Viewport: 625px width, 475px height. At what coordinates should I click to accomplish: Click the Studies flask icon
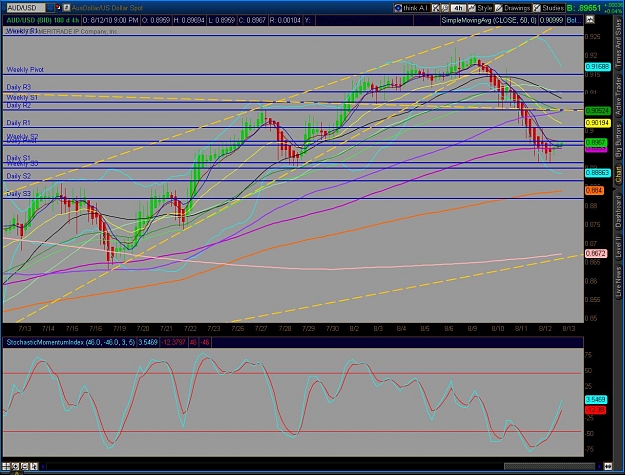click(x=537, y=8)
